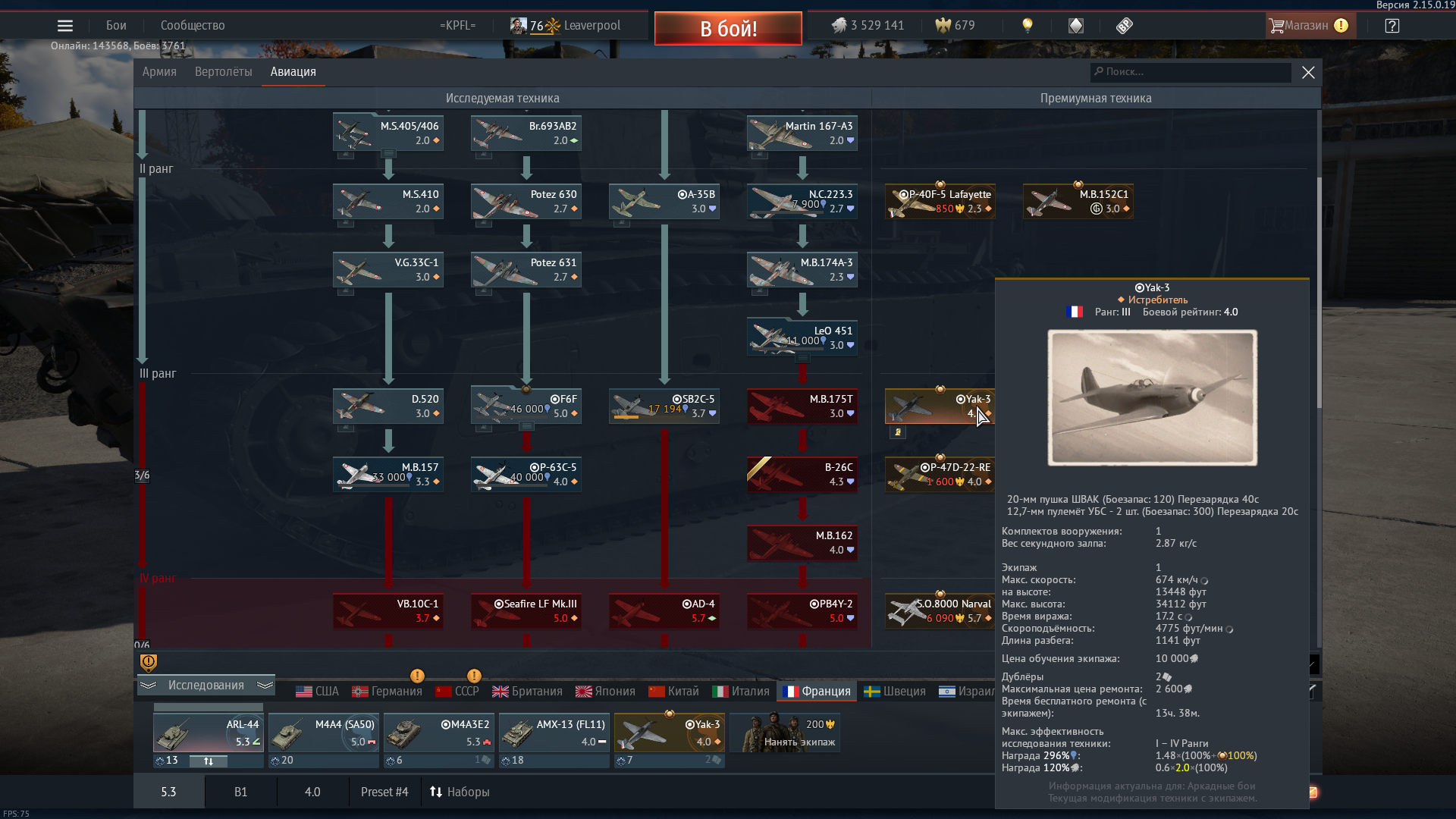Open the Сообщество menu
Image resolution: width=1456 pixels, height=819 pixels.
tap(193, 26)
